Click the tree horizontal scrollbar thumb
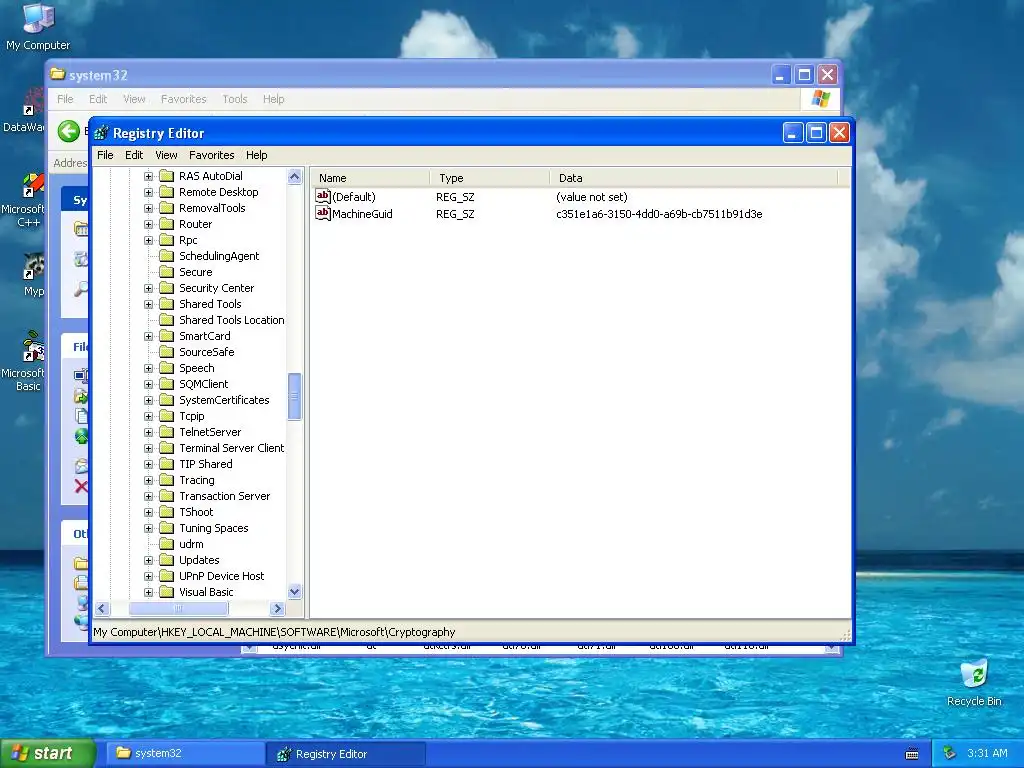 (x=178, y=609)
